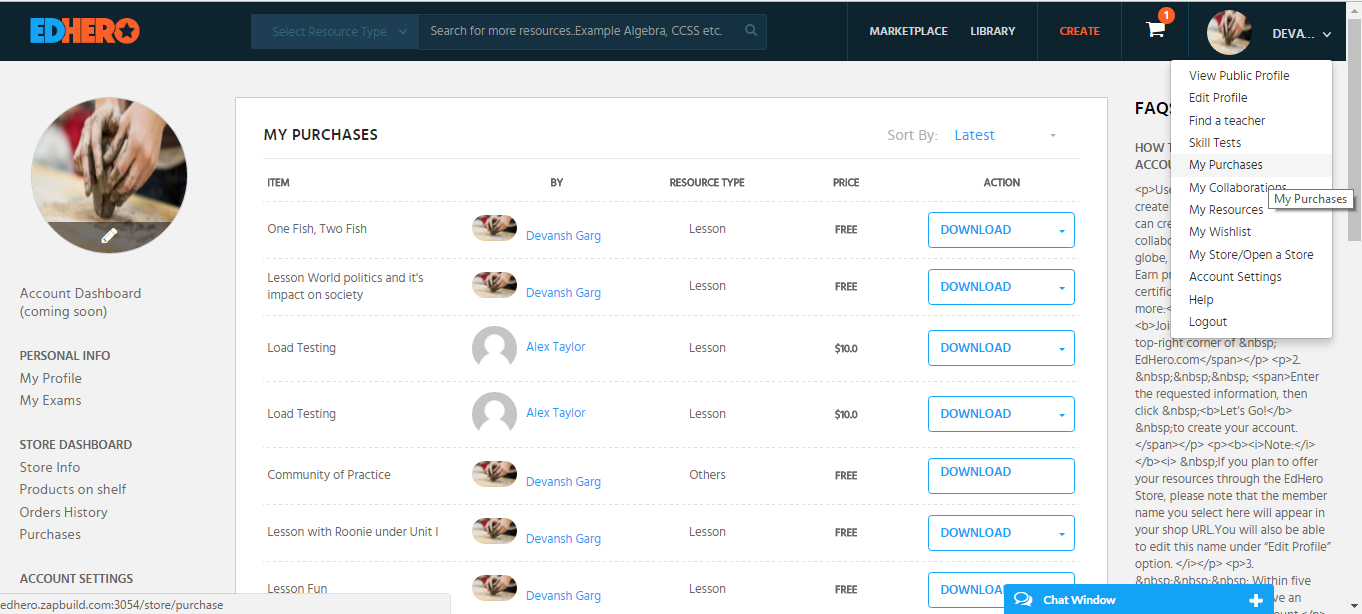The image size is (1362, 614).
Task: Open Store Info in the sidebar
Action: [x=50, y=467]
